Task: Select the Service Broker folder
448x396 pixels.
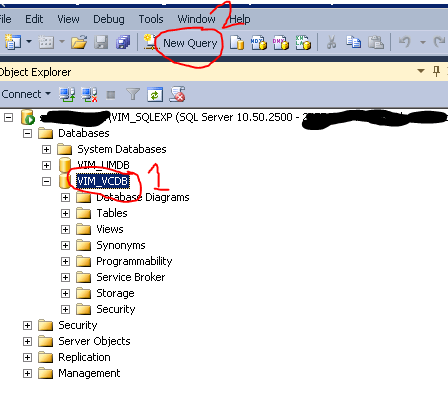Action: point(131,277)
